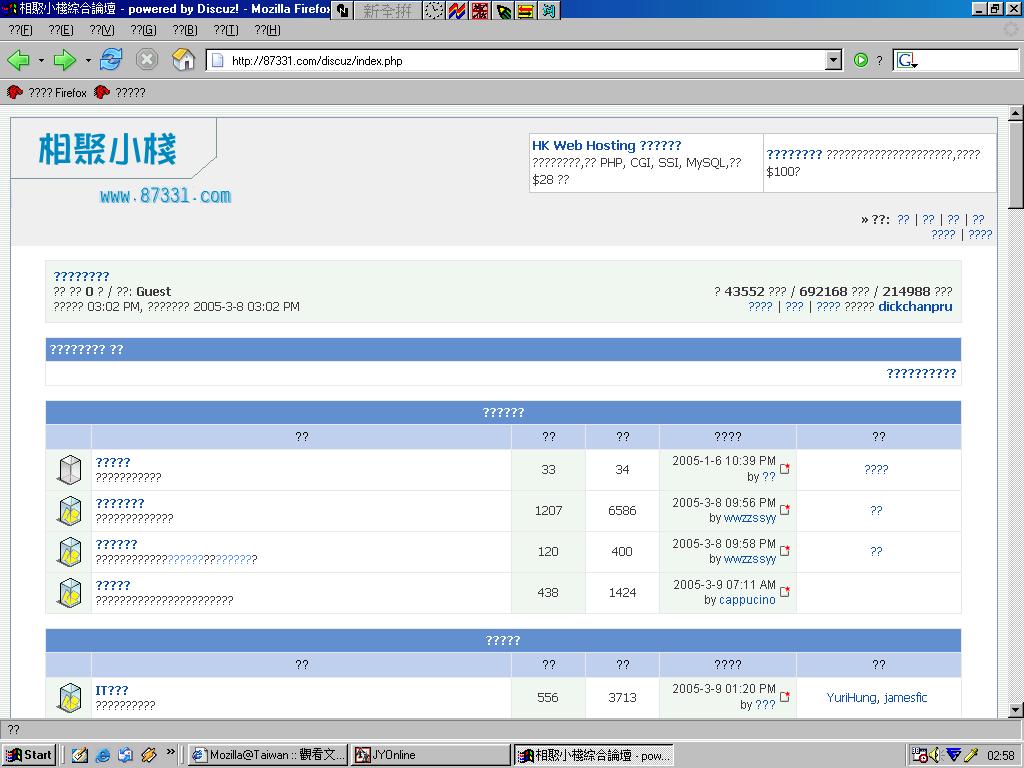Viewport: 1024px width, 768px height.
Task: Open the (B) menu in menu bar
Action: (x=185, y=30)
